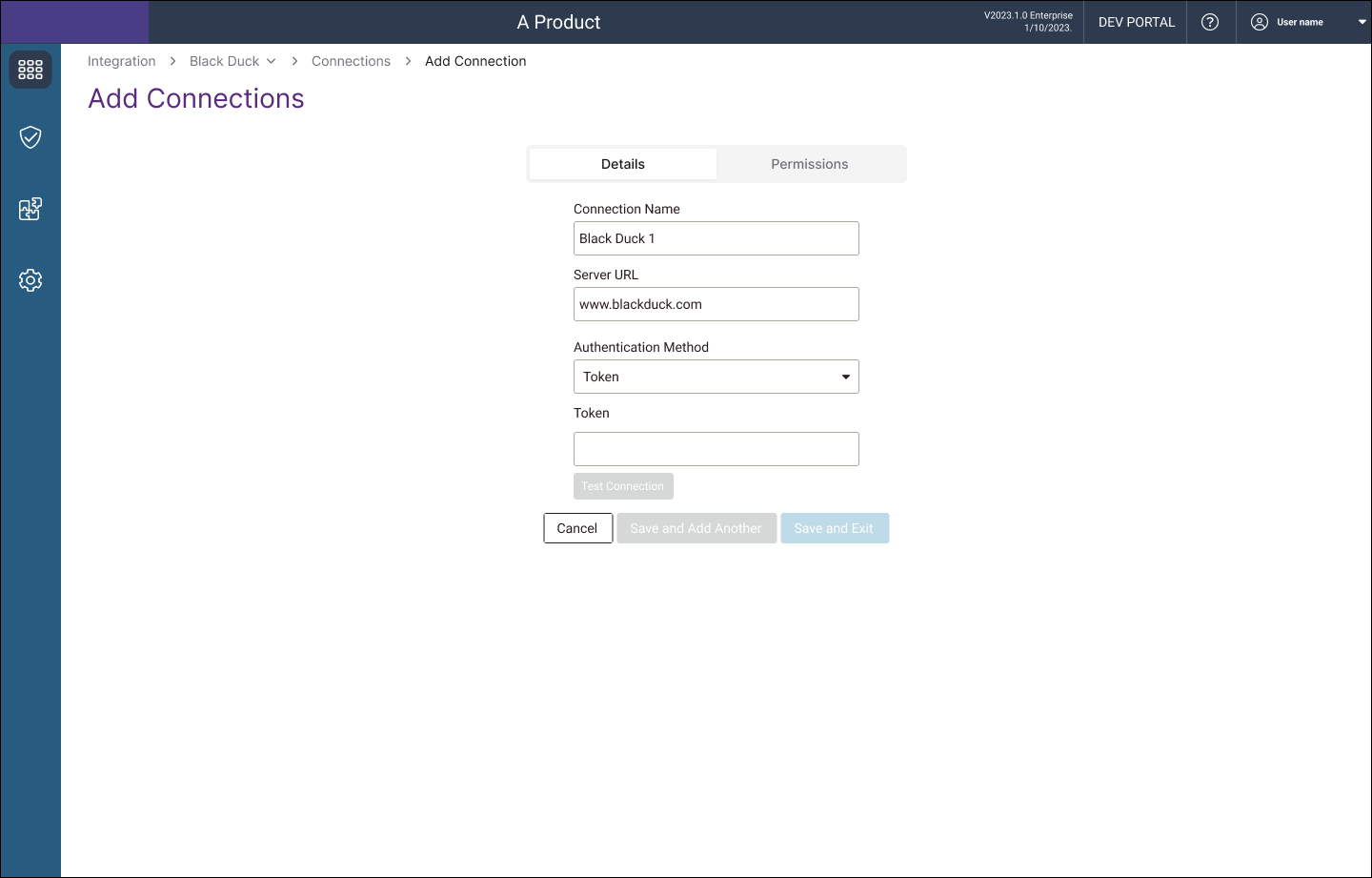The width and height of the screenshot is (1372, 878).
Task: Navigate to Connections breadcrumb link
Action: [x=351, y=61]
